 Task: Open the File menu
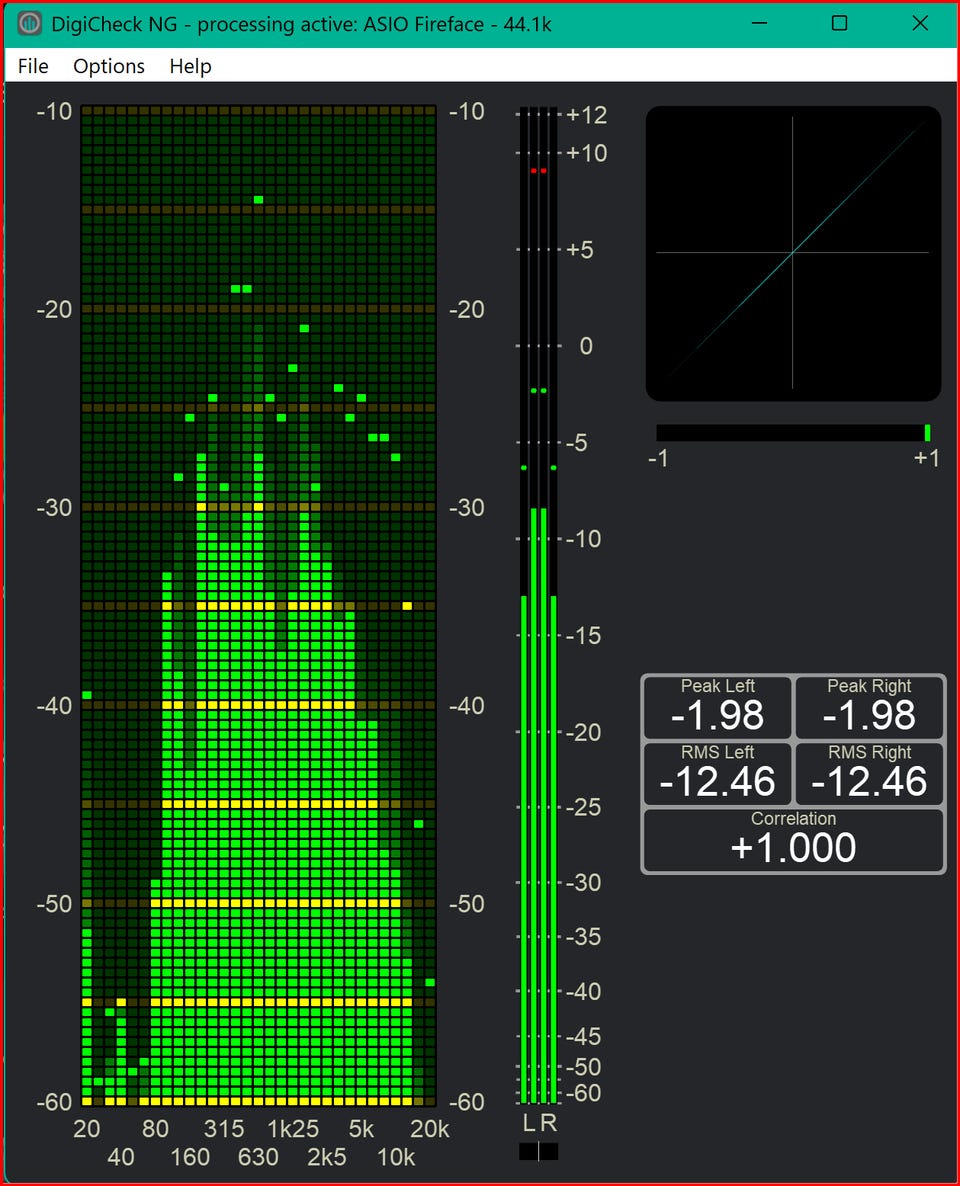tap(33, 66)
